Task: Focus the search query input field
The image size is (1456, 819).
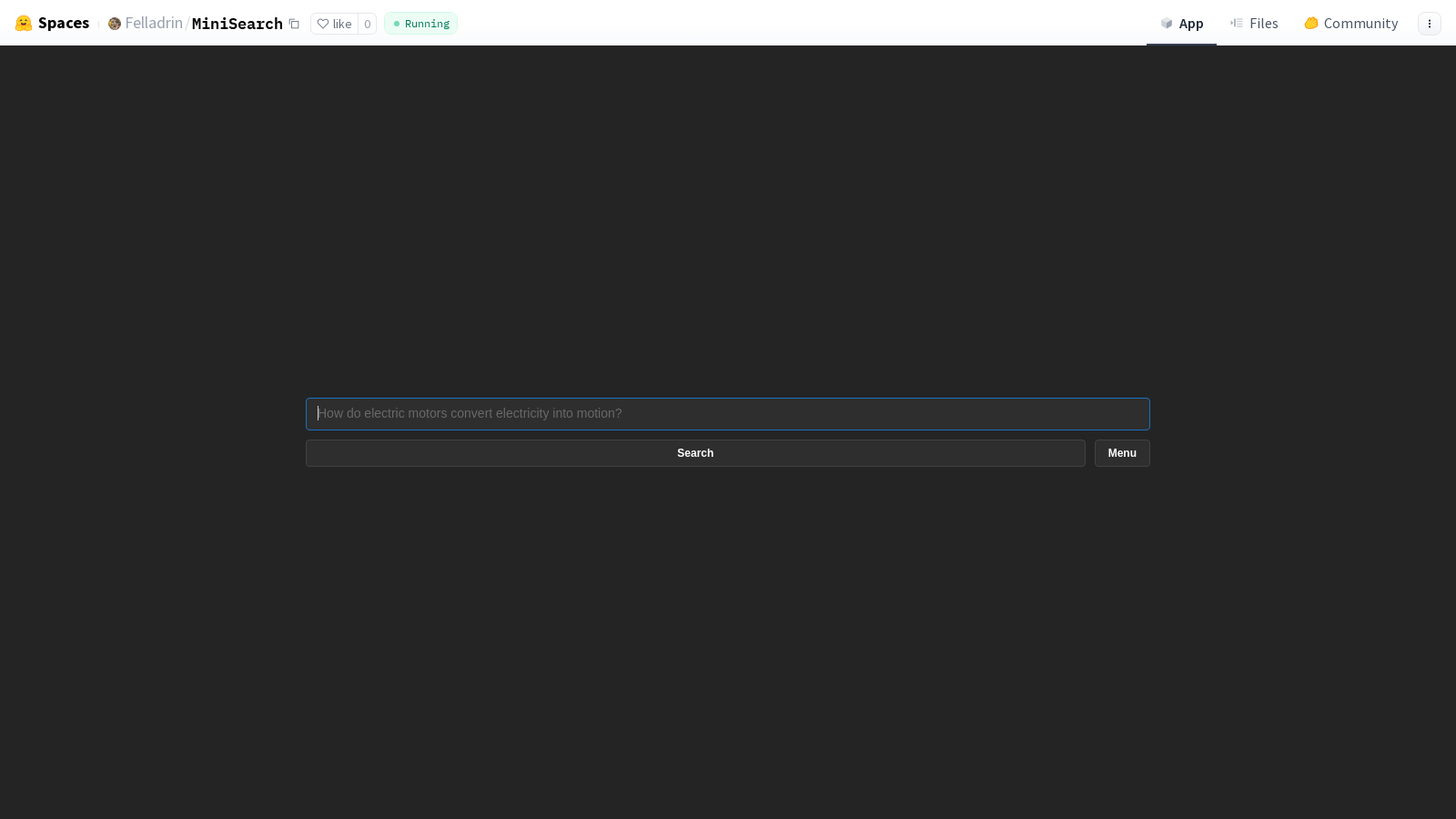Action: coord(727,414)
